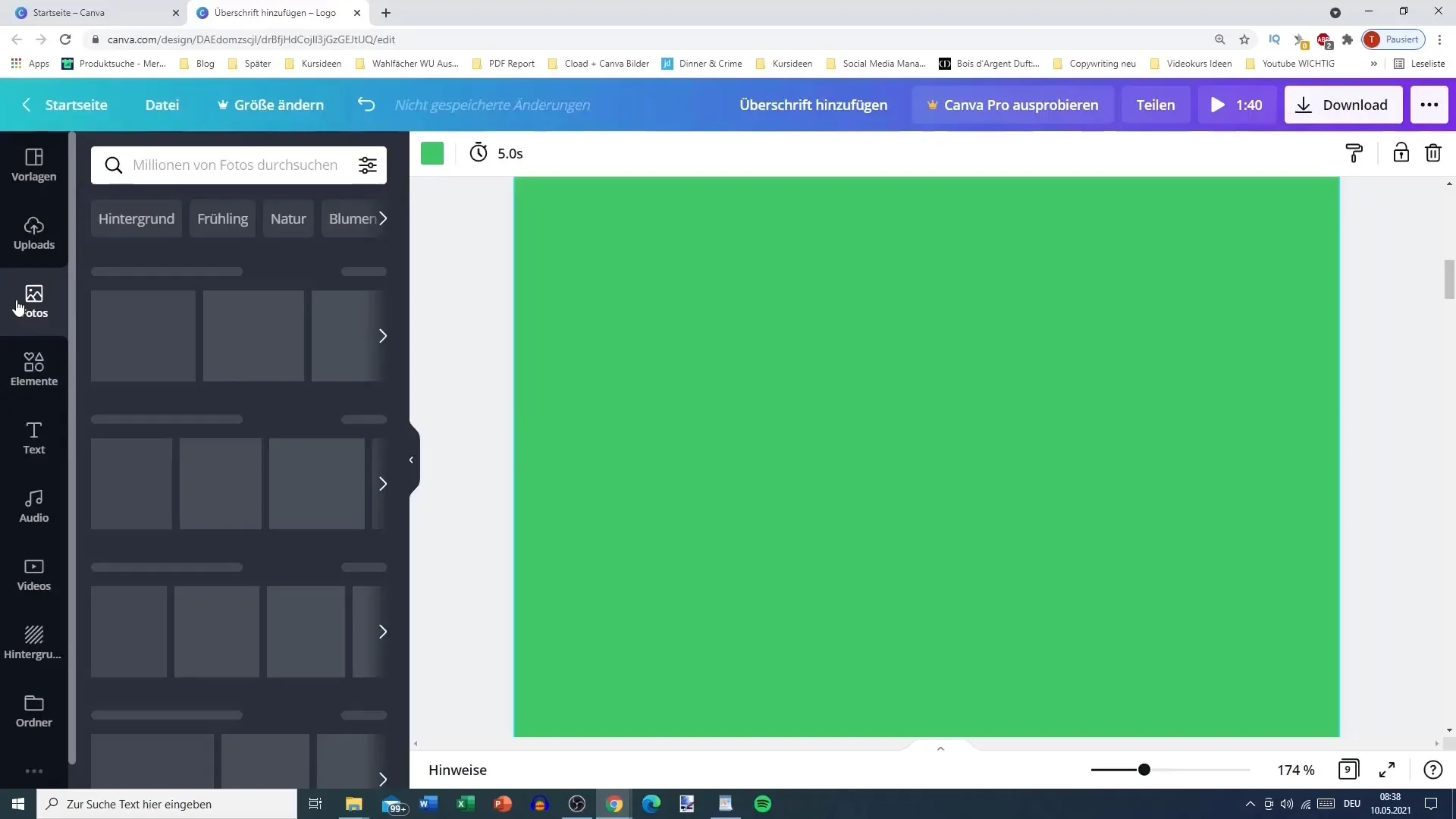1456x819 pixels.
Task: Toggle the timer display 5.0s
Action: pyautogui.click(x=497, y=153)
